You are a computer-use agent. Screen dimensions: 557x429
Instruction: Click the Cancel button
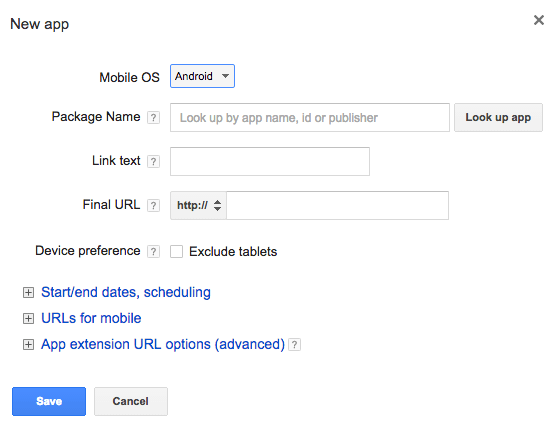coord(131,401)
